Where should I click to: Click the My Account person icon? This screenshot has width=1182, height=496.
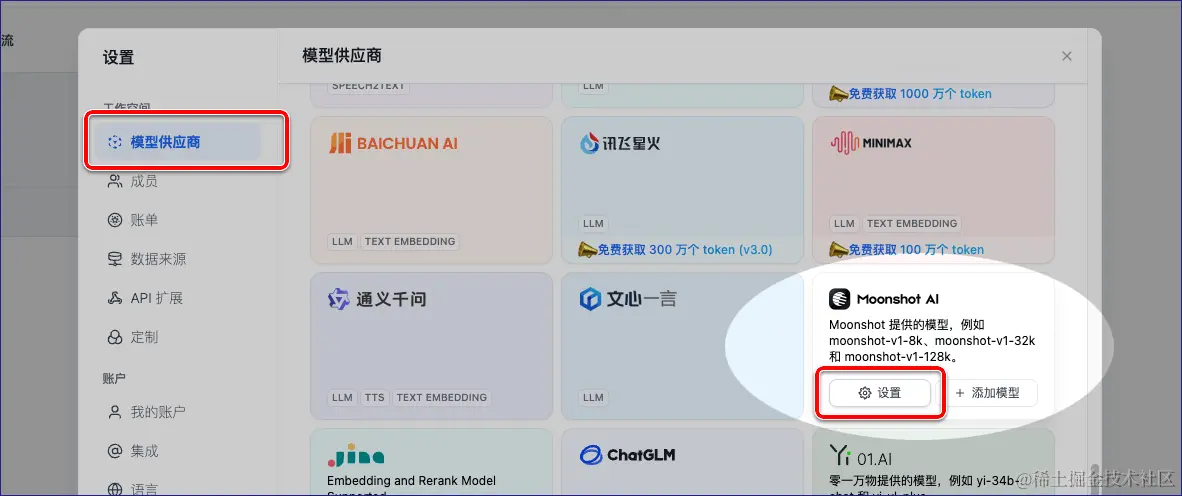point(115,412)
